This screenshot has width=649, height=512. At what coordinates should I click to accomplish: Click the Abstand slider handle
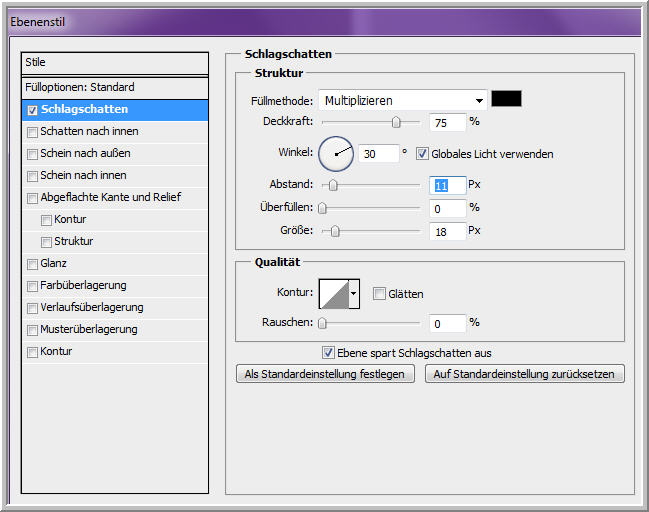[x=333, y=185]
